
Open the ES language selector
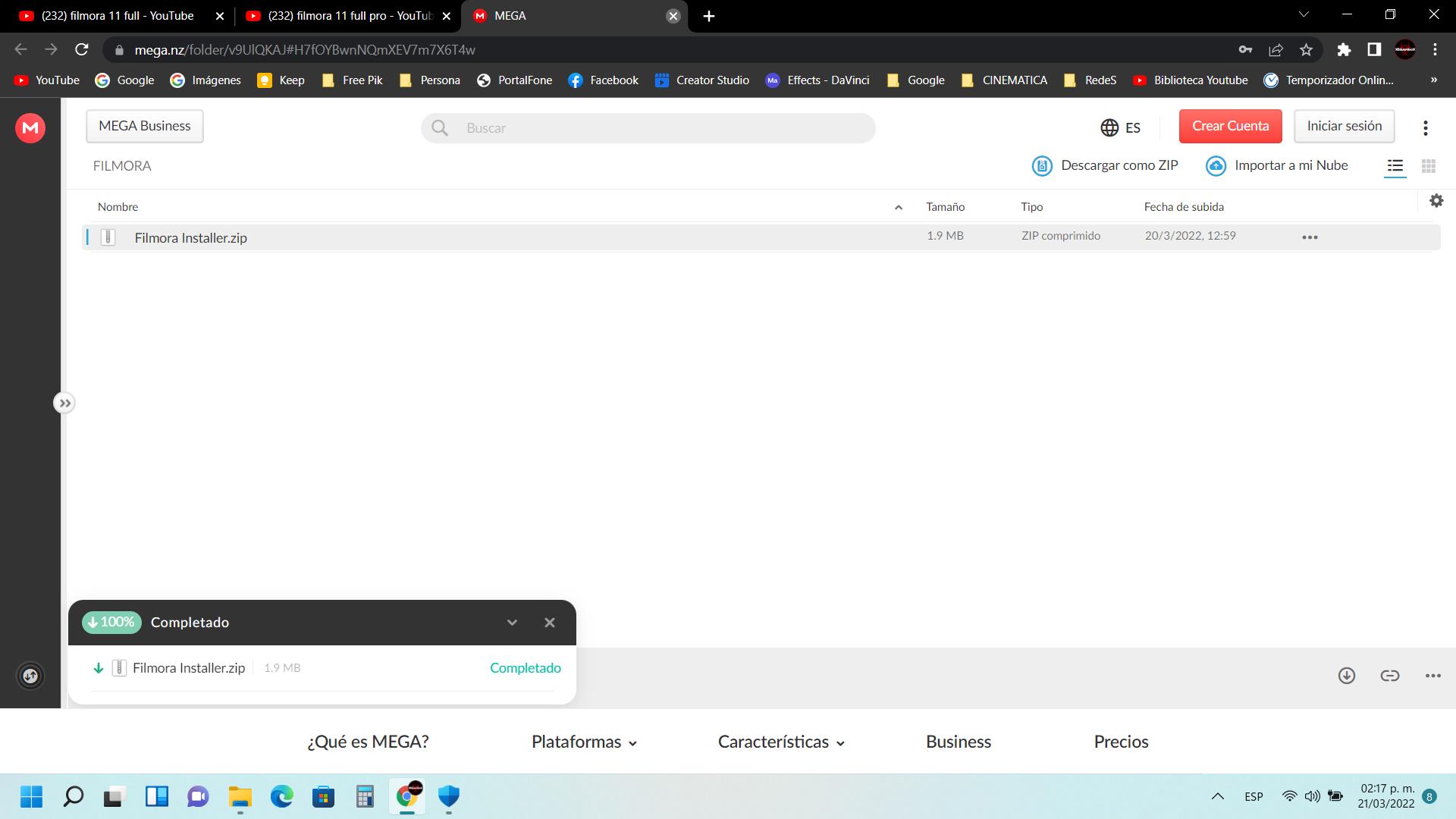point(1121,127)
